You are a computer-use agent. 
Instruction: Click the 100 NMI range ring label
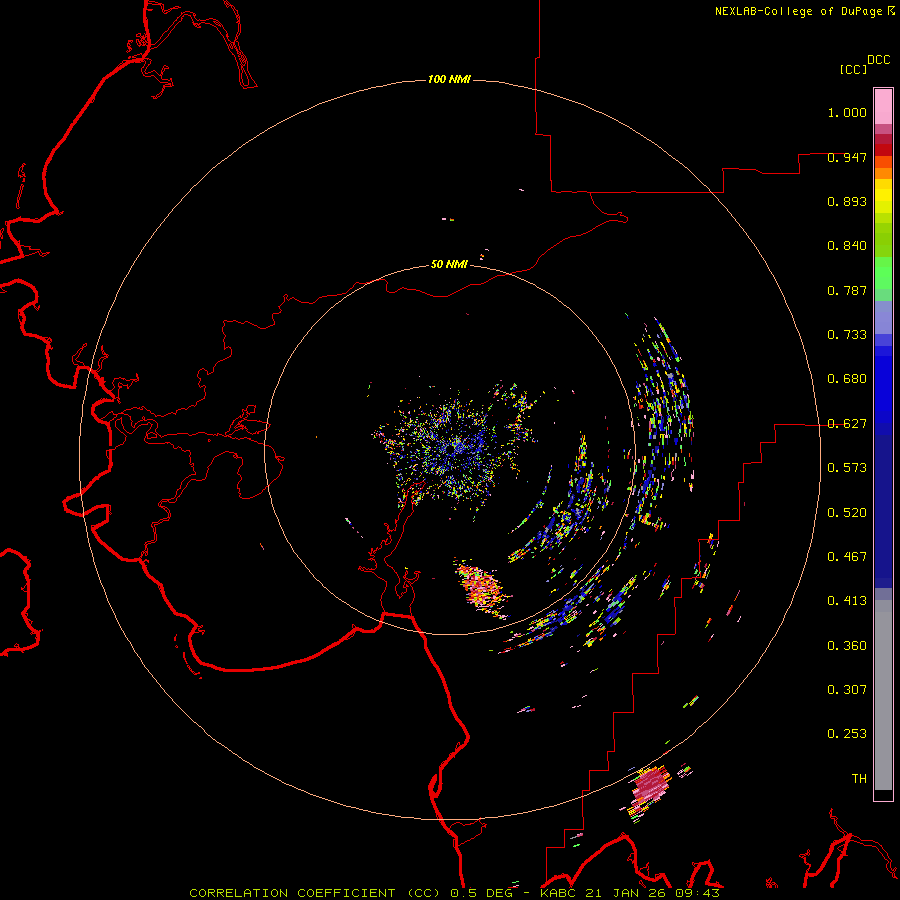[x=449, y=79]
